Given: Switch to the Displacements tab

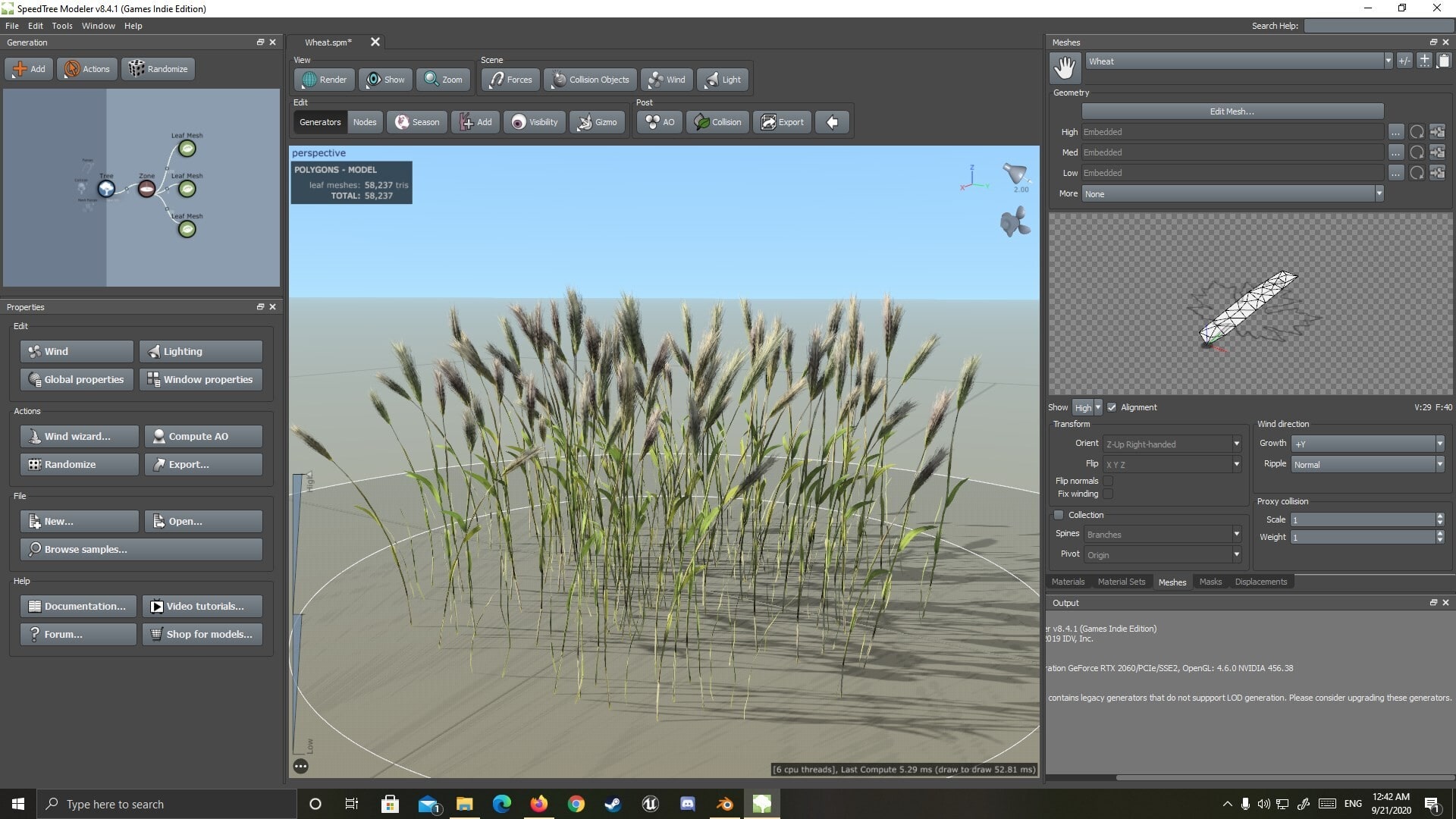Looking at the screenshot, I should (x=1260, y=582).
